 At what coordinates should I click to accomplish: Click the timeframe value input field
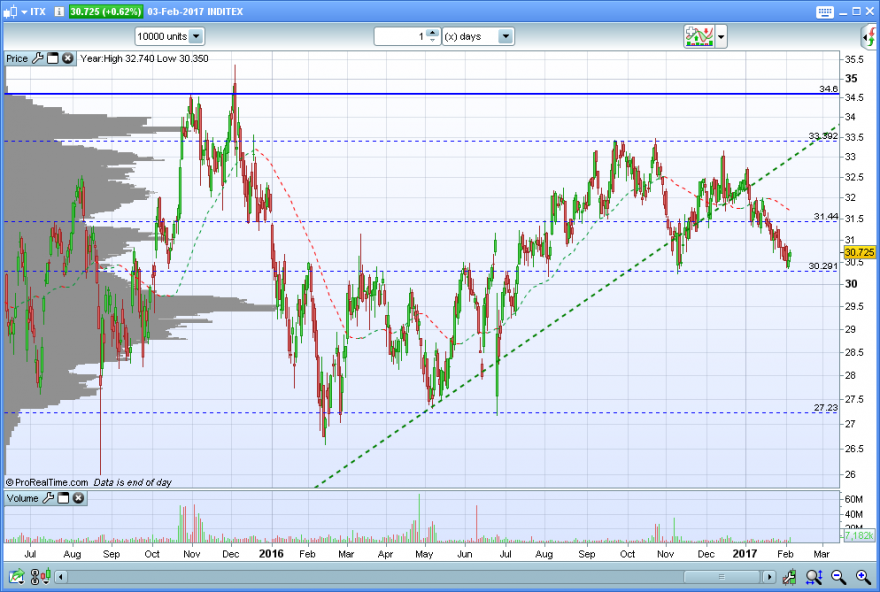click(401, 36)
